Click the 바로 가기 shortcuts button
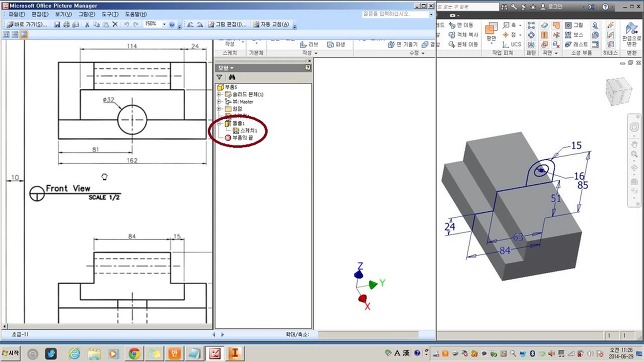This screenshot has height=362, width=644. 27,25
